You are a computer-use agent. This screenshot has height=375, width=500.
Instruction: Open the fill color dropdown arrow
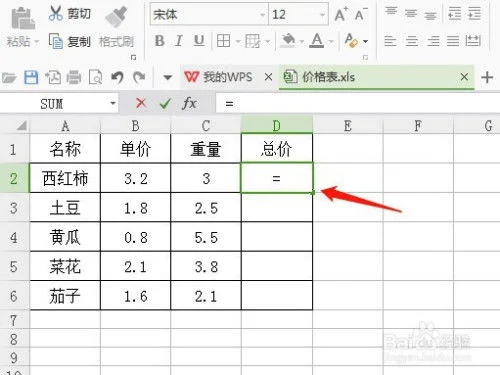(302, 42)
